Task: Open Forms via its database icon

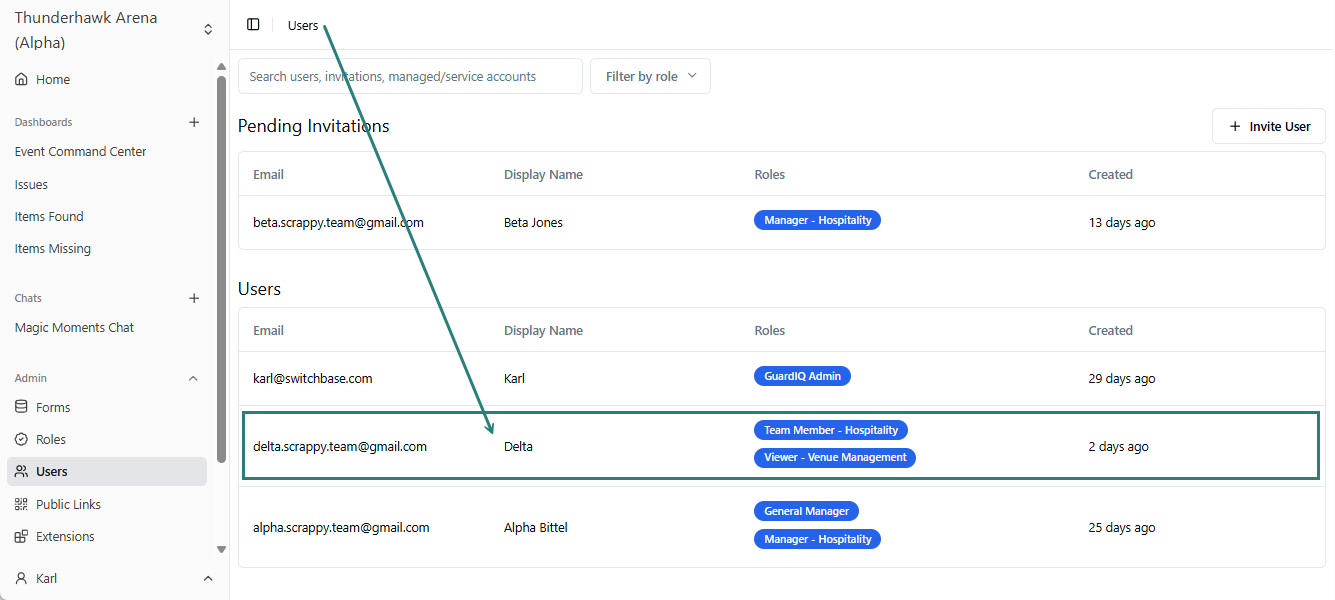Action: click(22, 407)
